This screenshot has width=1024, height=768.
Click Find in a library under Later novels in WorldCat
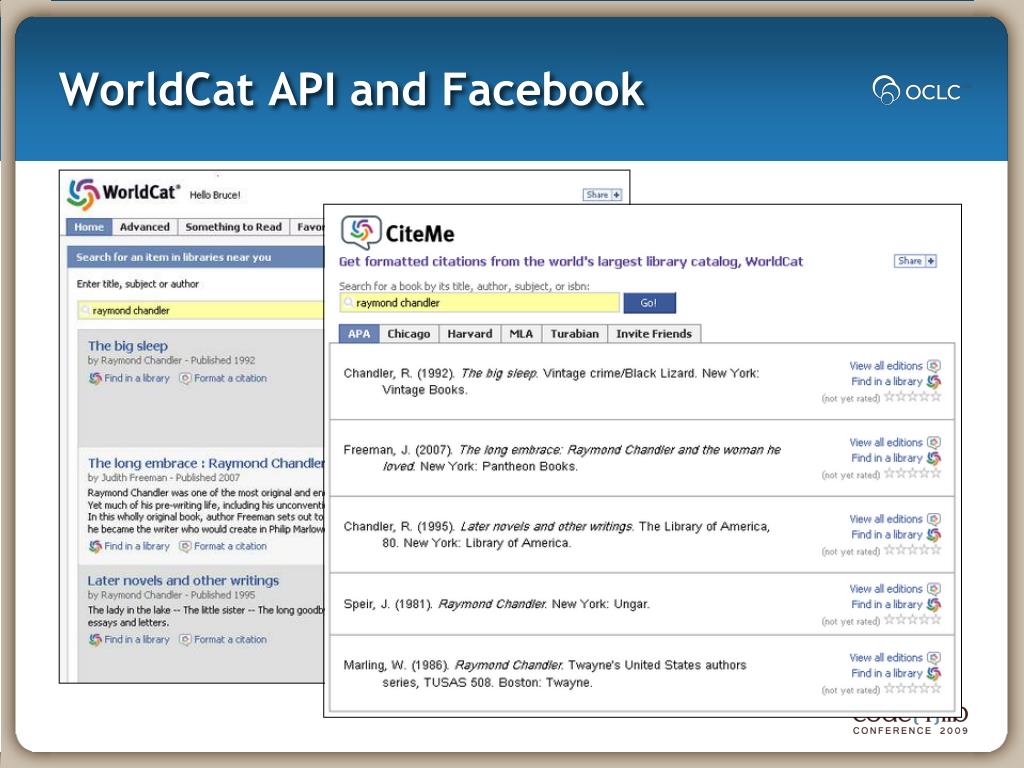(x=136, y=639)
